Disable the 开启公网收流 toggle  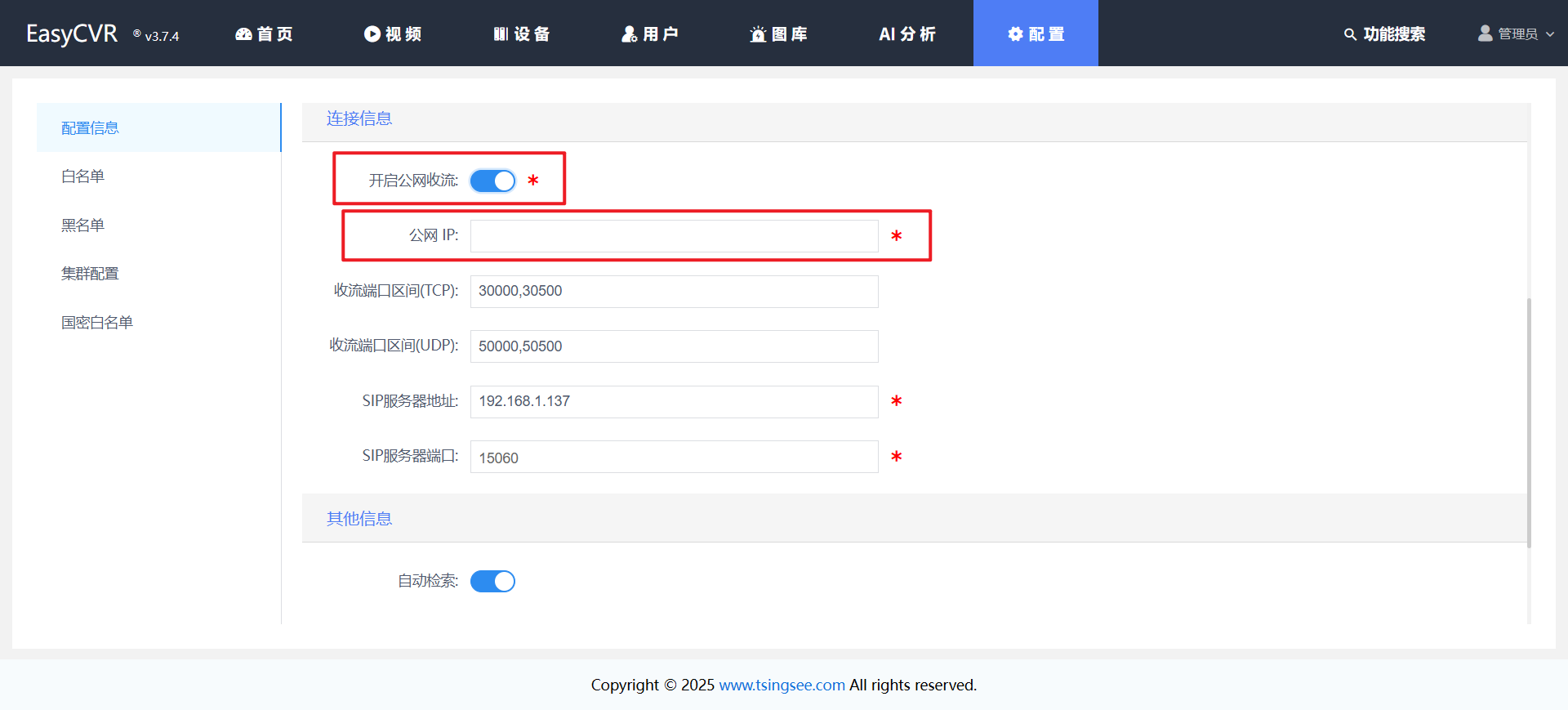[492, 181]
